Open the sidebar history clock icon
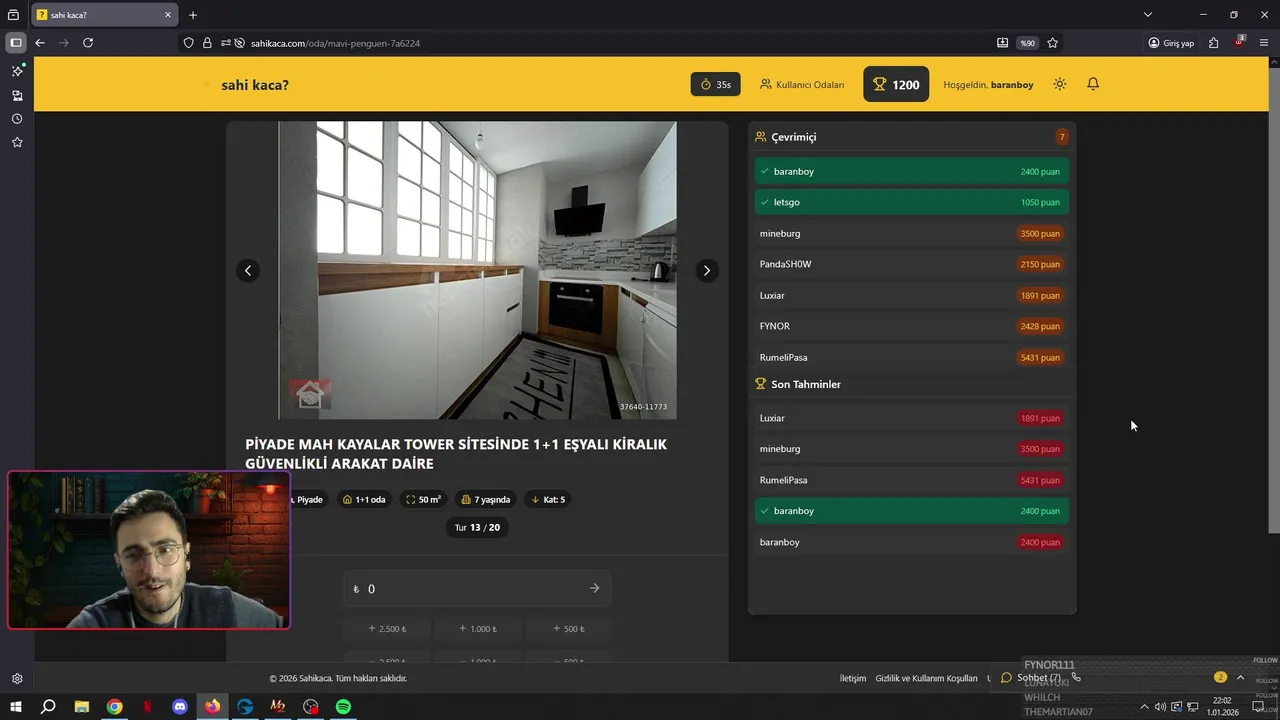The width and height of the screenshot is (1280, 720). [x=17, y=119]
